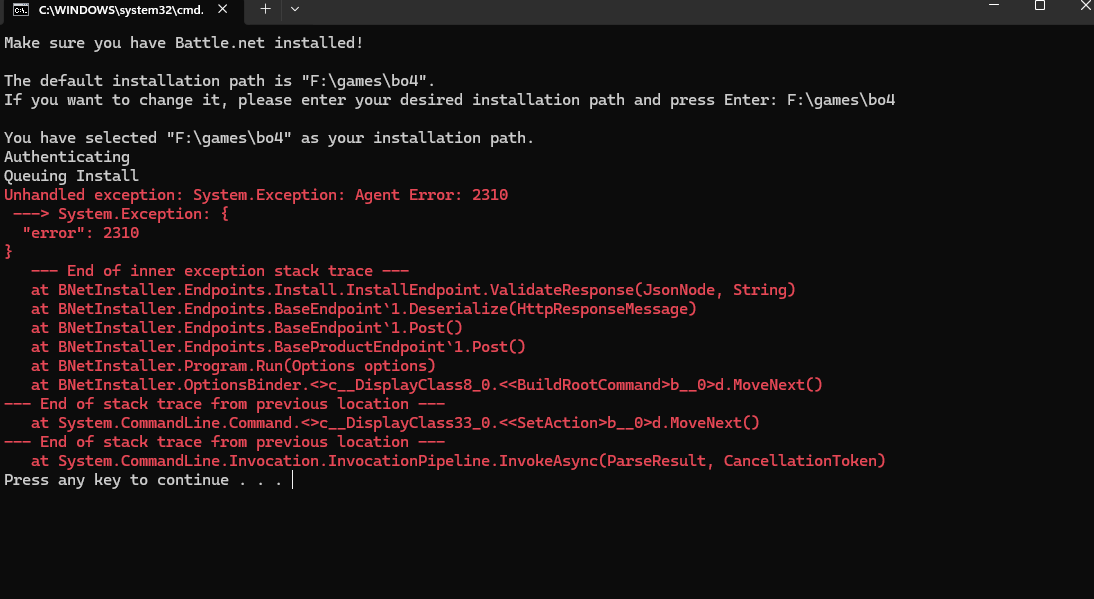Click the "Make sure you have Battle.net installed!" line
Image resolution: width=1094 pixels, height=599 pixels.
tap(184, 43)
